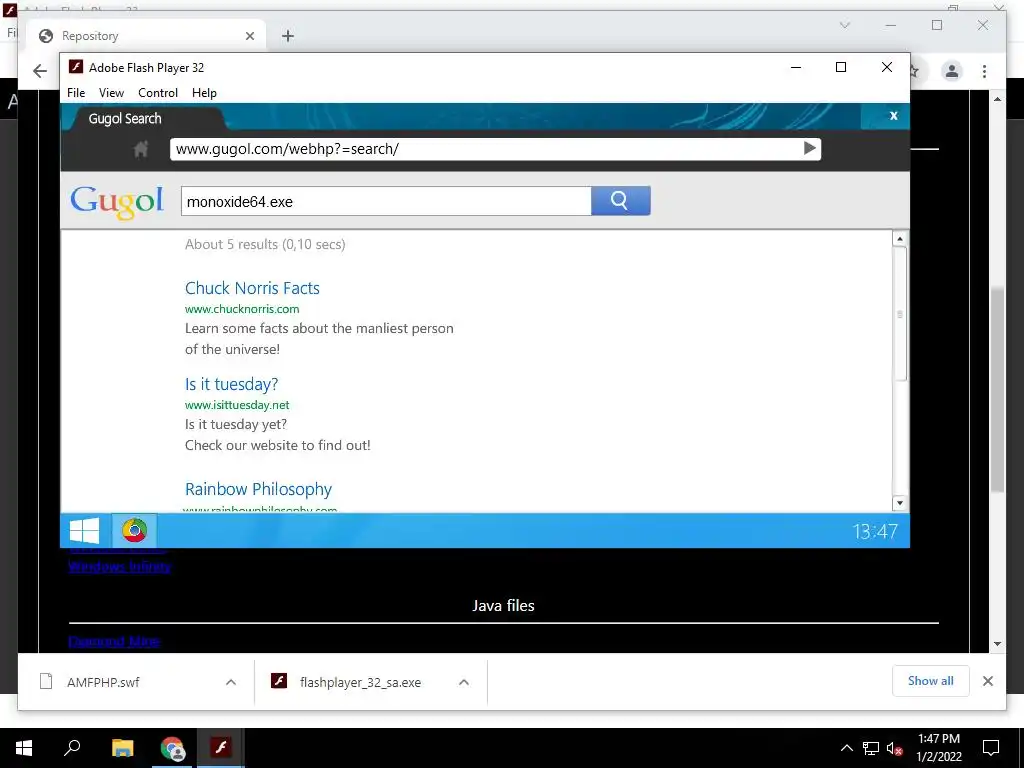This screenshot has height=768, width=1024.
Task: Maximize the Adobe Flash Player window
Action: [x=841, y=67]
